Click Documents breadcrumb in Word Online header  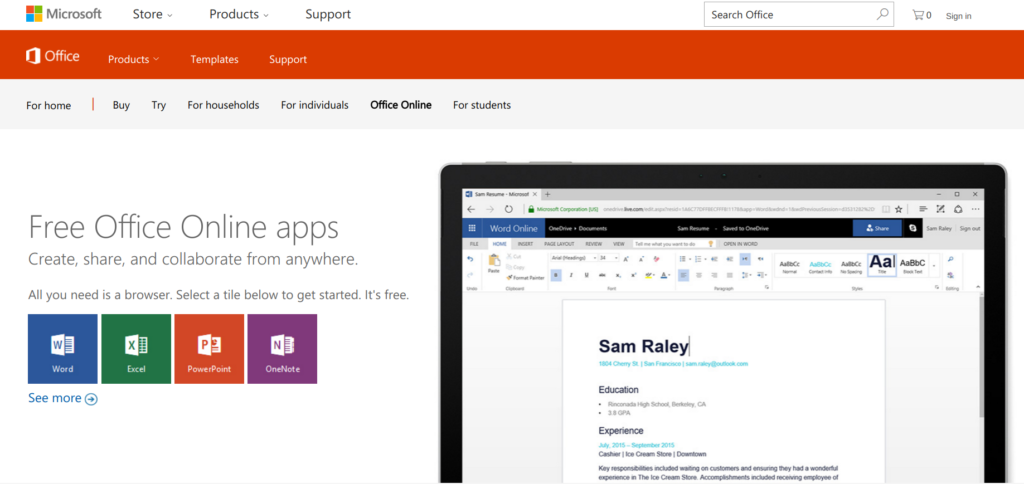point(592,229)
